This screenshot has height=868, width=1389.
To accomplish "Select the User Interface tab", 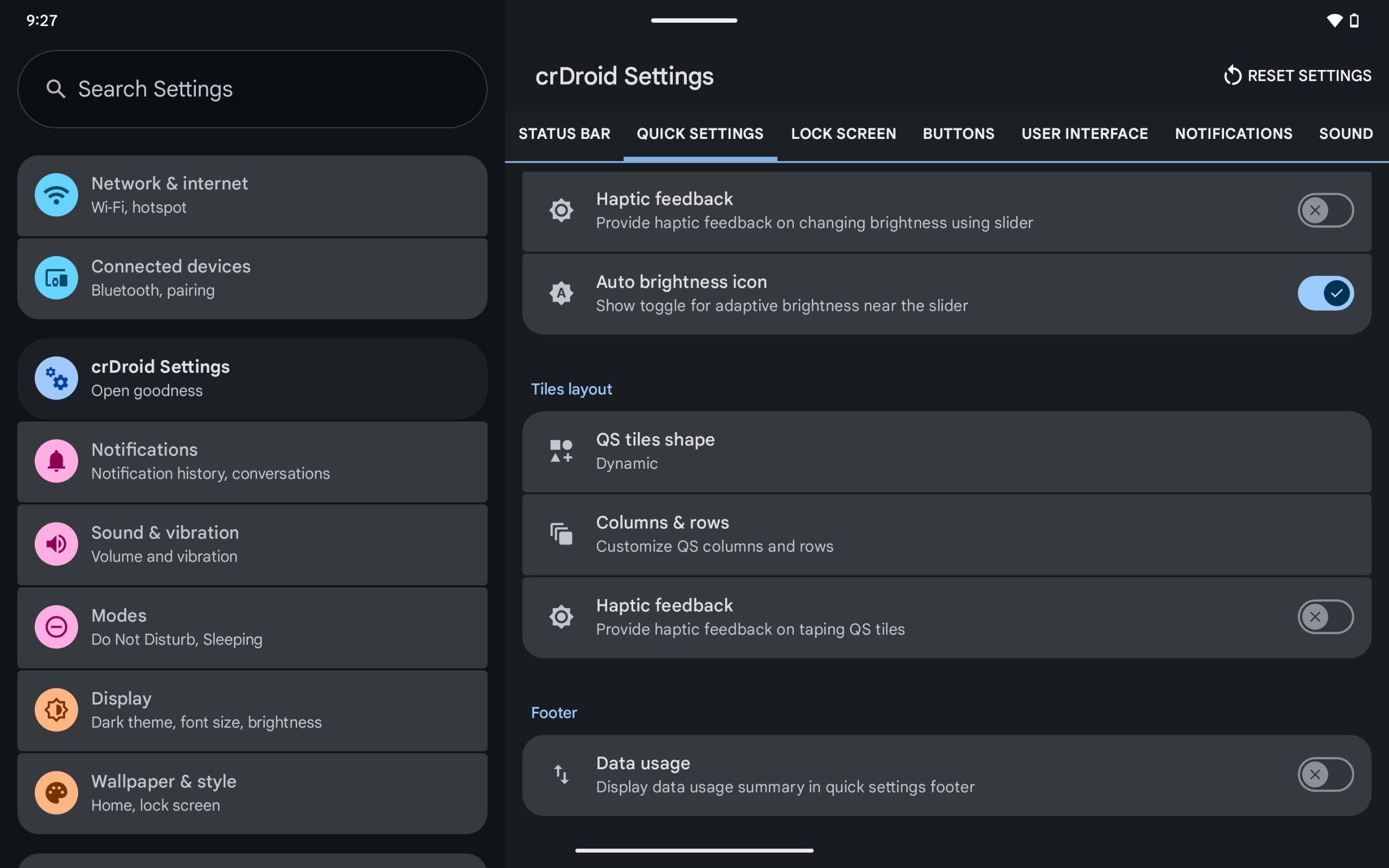I will tap(1084, 134).
